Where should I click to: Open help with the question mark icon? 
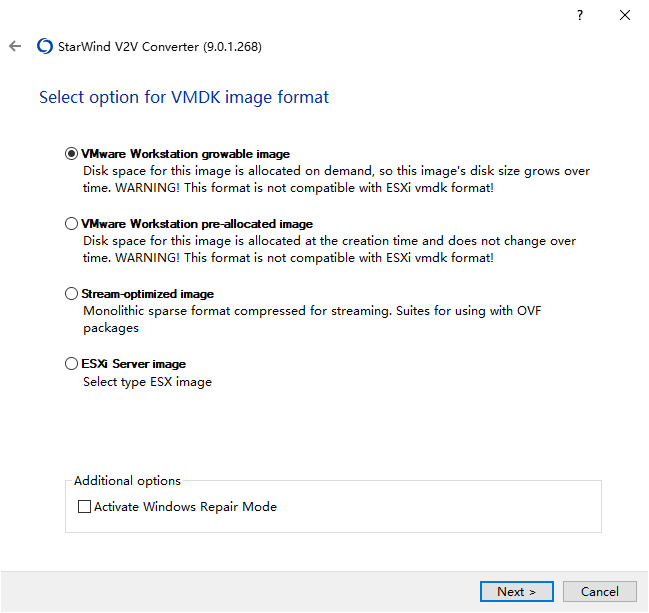[580, 15]
